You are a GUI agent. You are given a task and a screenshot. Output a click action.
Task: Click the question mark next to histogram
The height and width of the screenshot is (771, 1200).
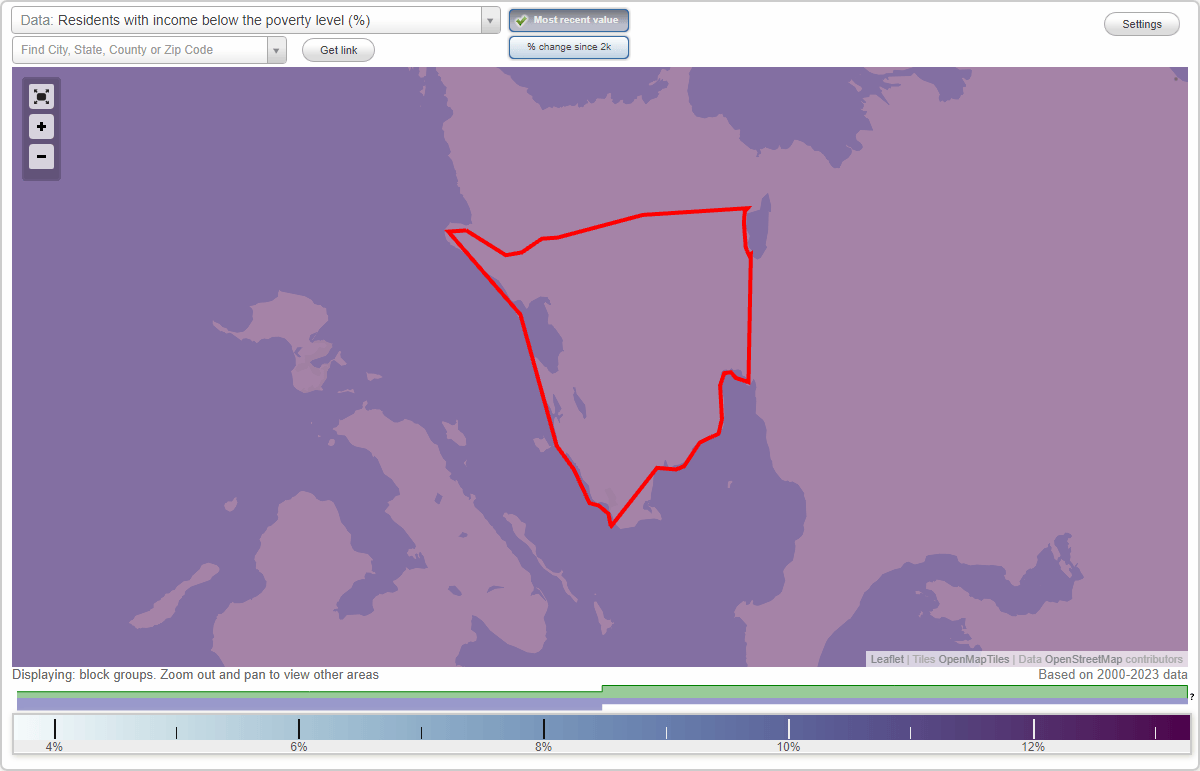coord(1192,696)
